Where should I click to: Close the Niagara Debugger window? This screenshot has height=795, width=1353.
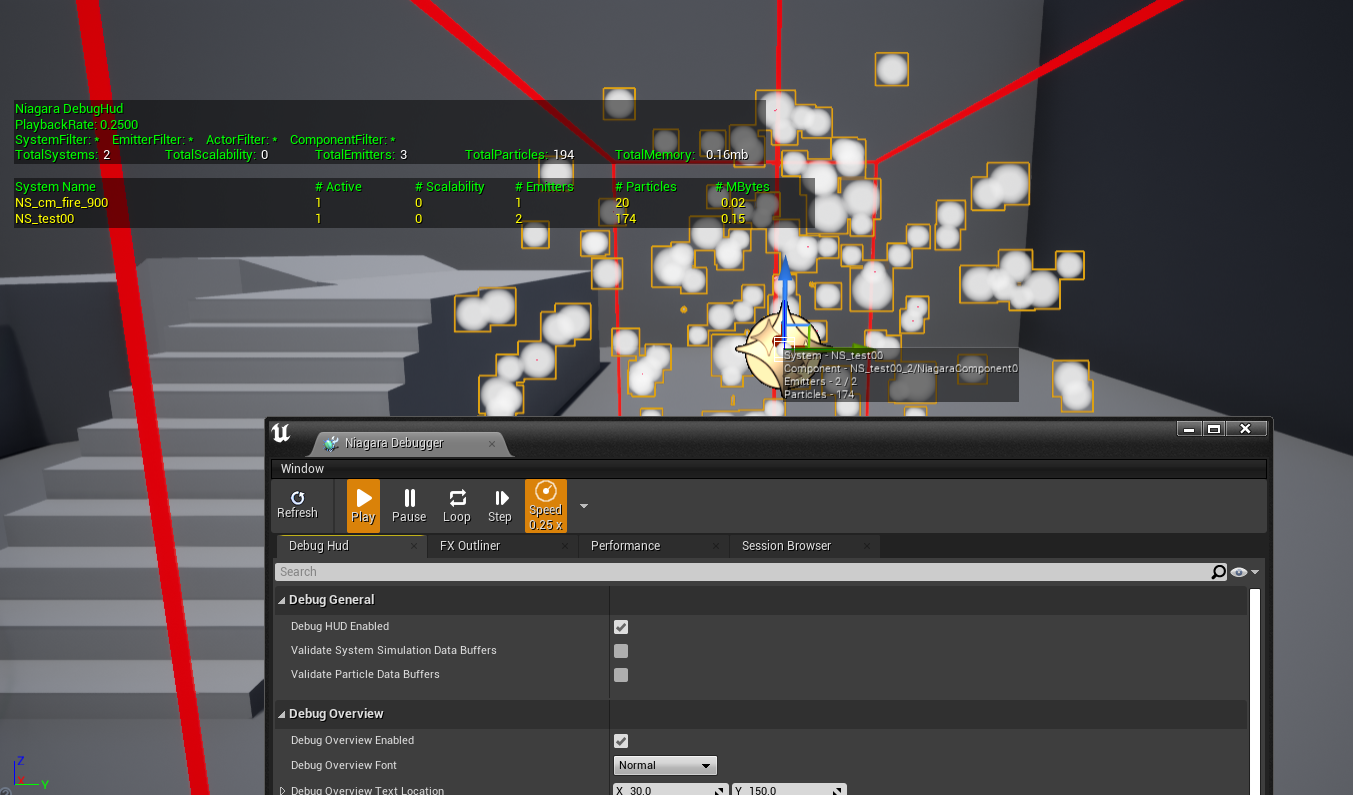pos(1245,429)
